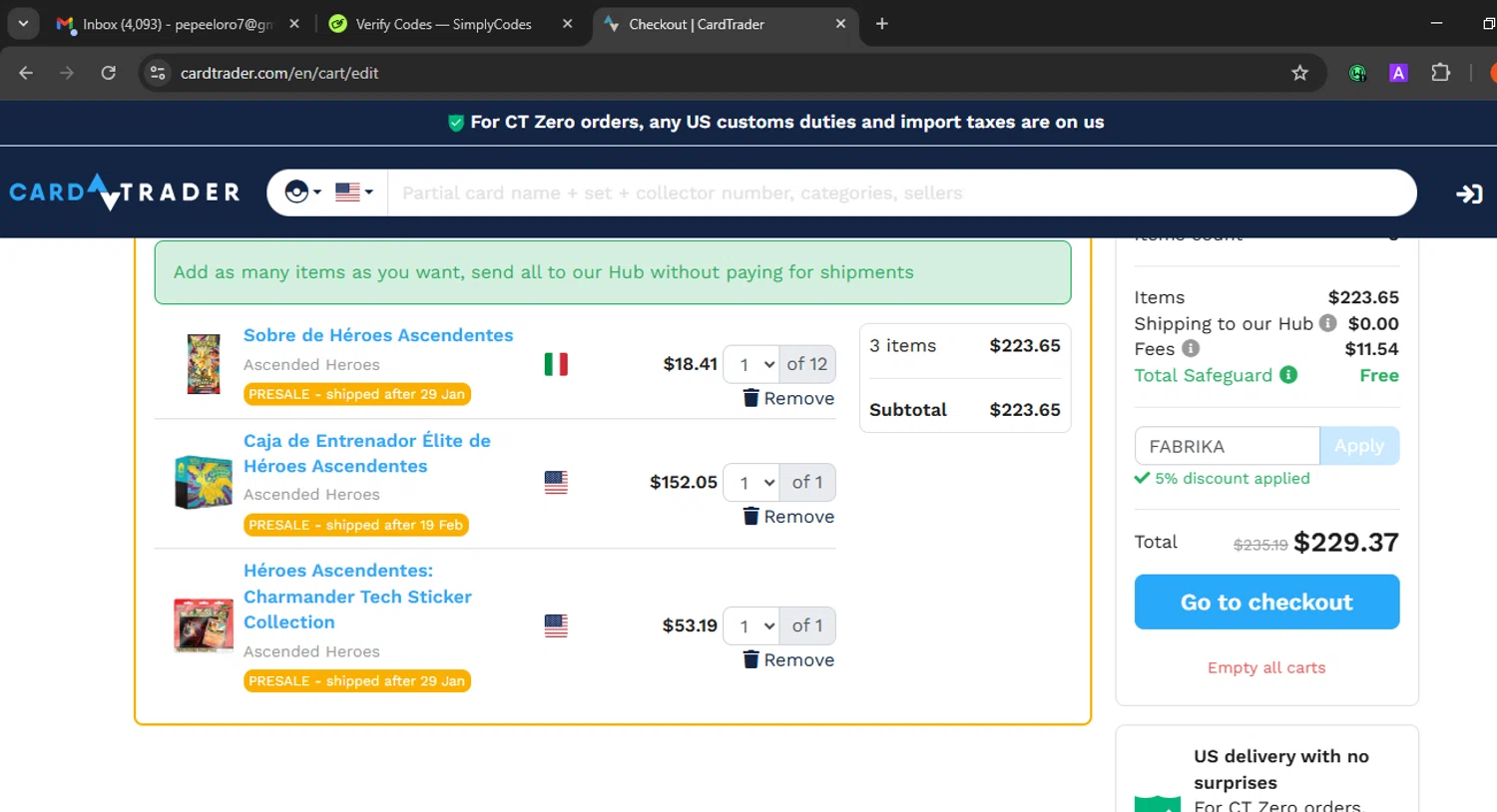The width and height of the screenshot is (1497, 812).
Task: Go to the CardTrader home logo
Action: [125, 192]
